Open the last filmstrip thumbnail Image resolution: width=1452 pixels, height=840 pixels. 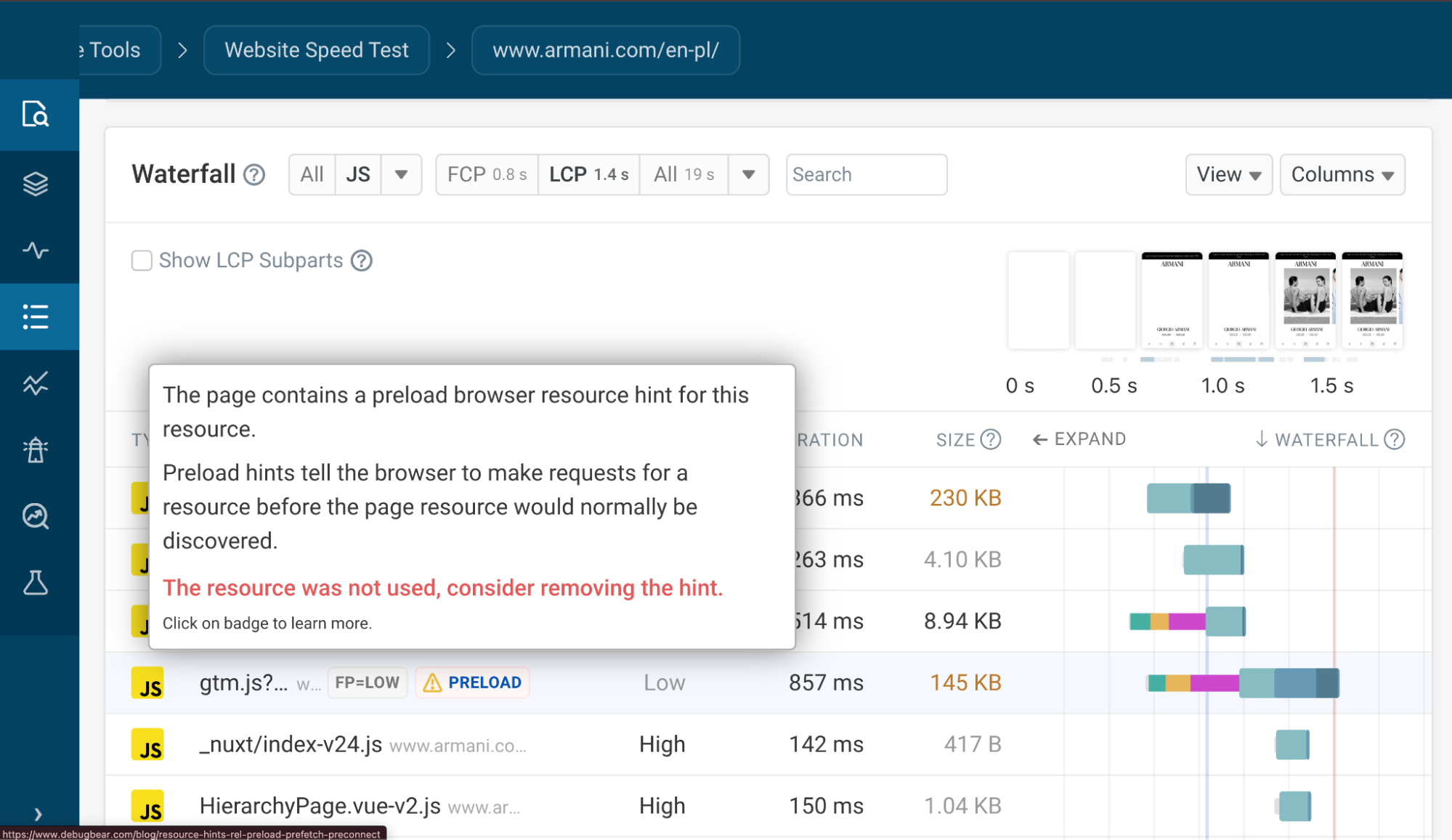(1372, 300)
